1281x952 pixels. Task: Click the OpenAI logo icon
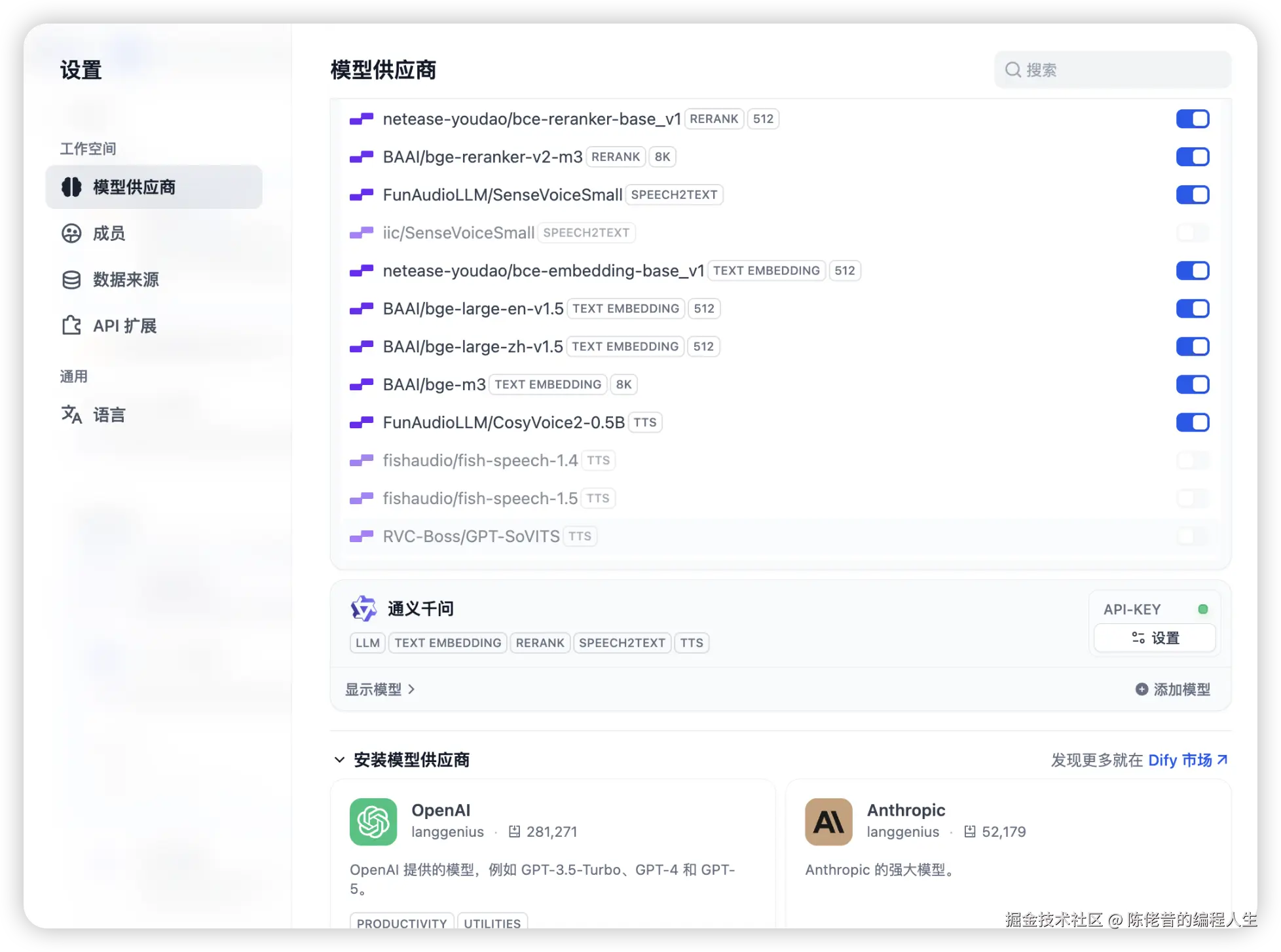point(373,822)
